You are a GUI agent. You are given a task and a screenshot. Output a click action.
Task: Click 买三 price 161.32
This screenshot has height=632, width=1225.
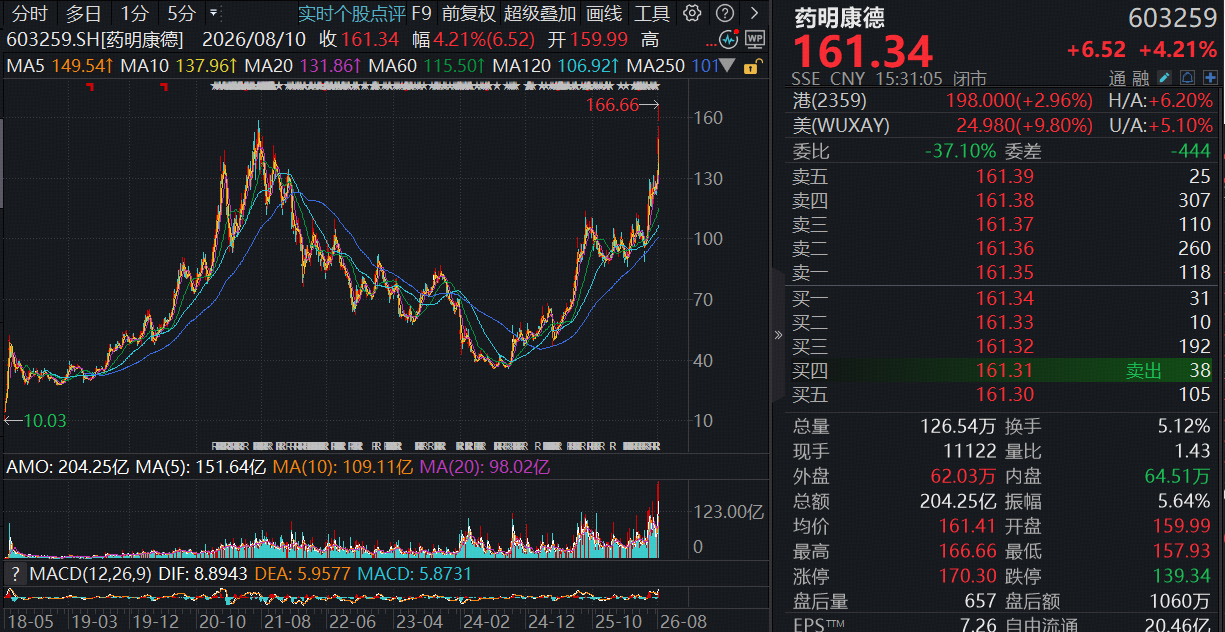pos(1005,347)
